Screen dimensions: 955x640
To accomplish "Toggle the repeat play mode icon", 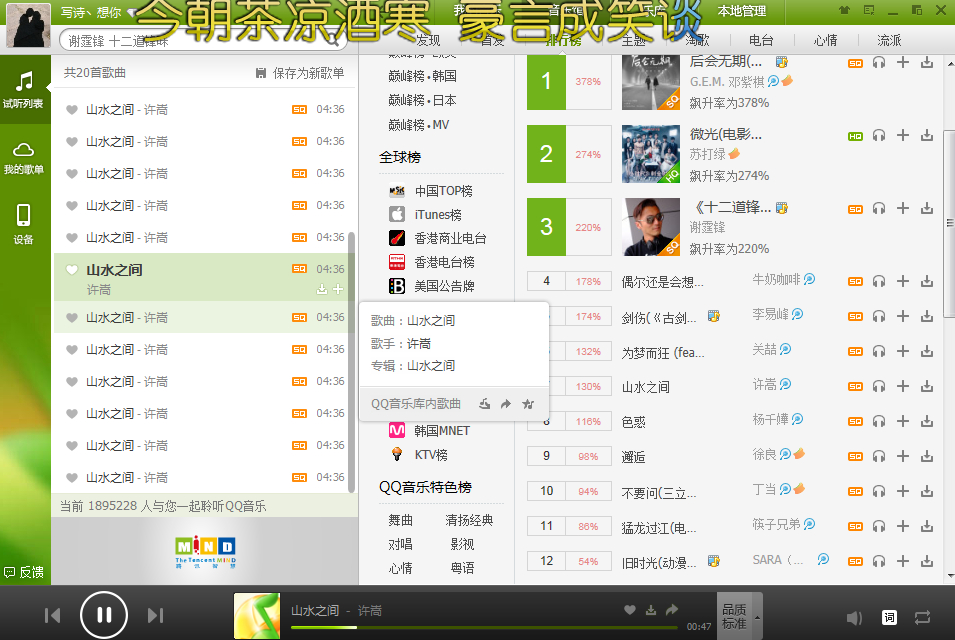I will (x=922, y=617).
